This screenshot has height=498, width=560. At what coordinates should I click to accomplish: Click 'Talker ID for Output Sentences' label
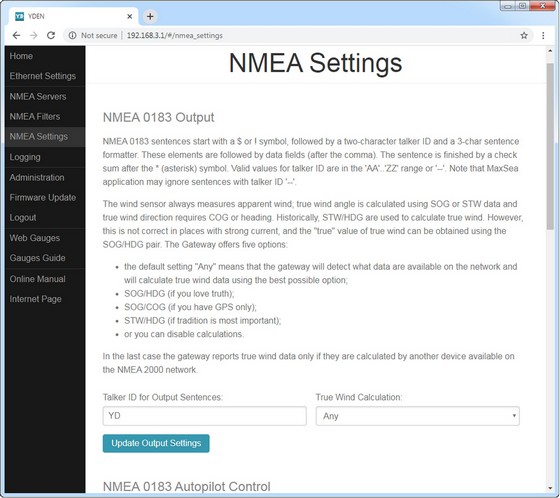click(162, 397)
